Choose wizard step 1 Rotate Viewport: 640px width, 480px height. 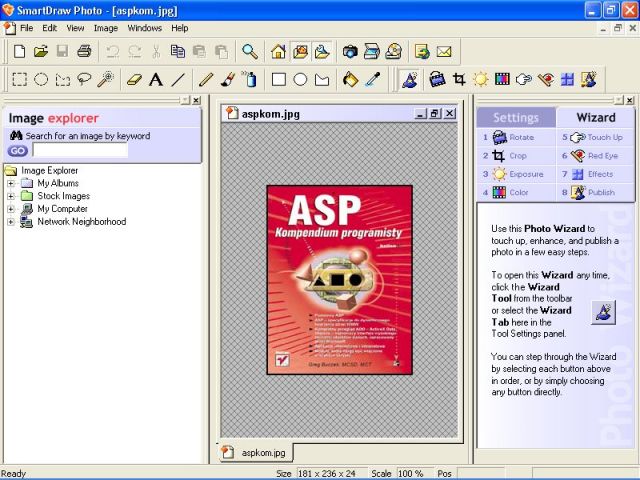516,137
